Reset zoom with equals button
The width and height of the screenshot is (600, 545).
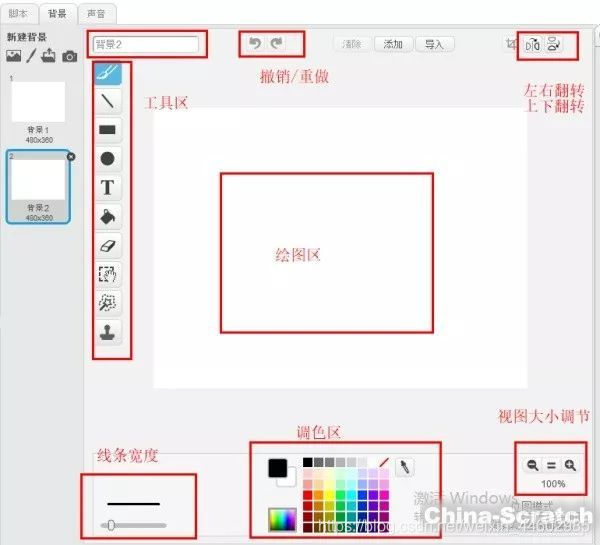[x=551, y=465]
